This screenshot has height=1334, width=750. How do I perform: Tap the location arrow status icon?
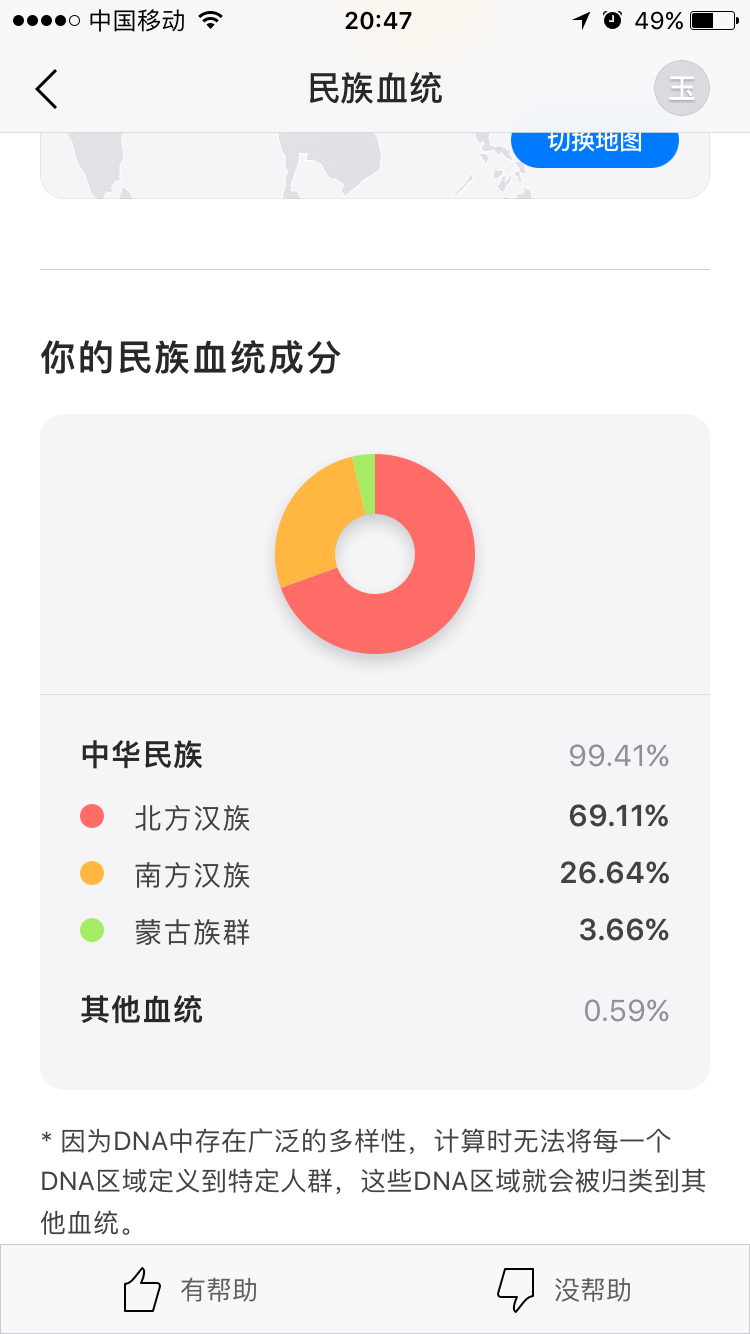point(581,21)
